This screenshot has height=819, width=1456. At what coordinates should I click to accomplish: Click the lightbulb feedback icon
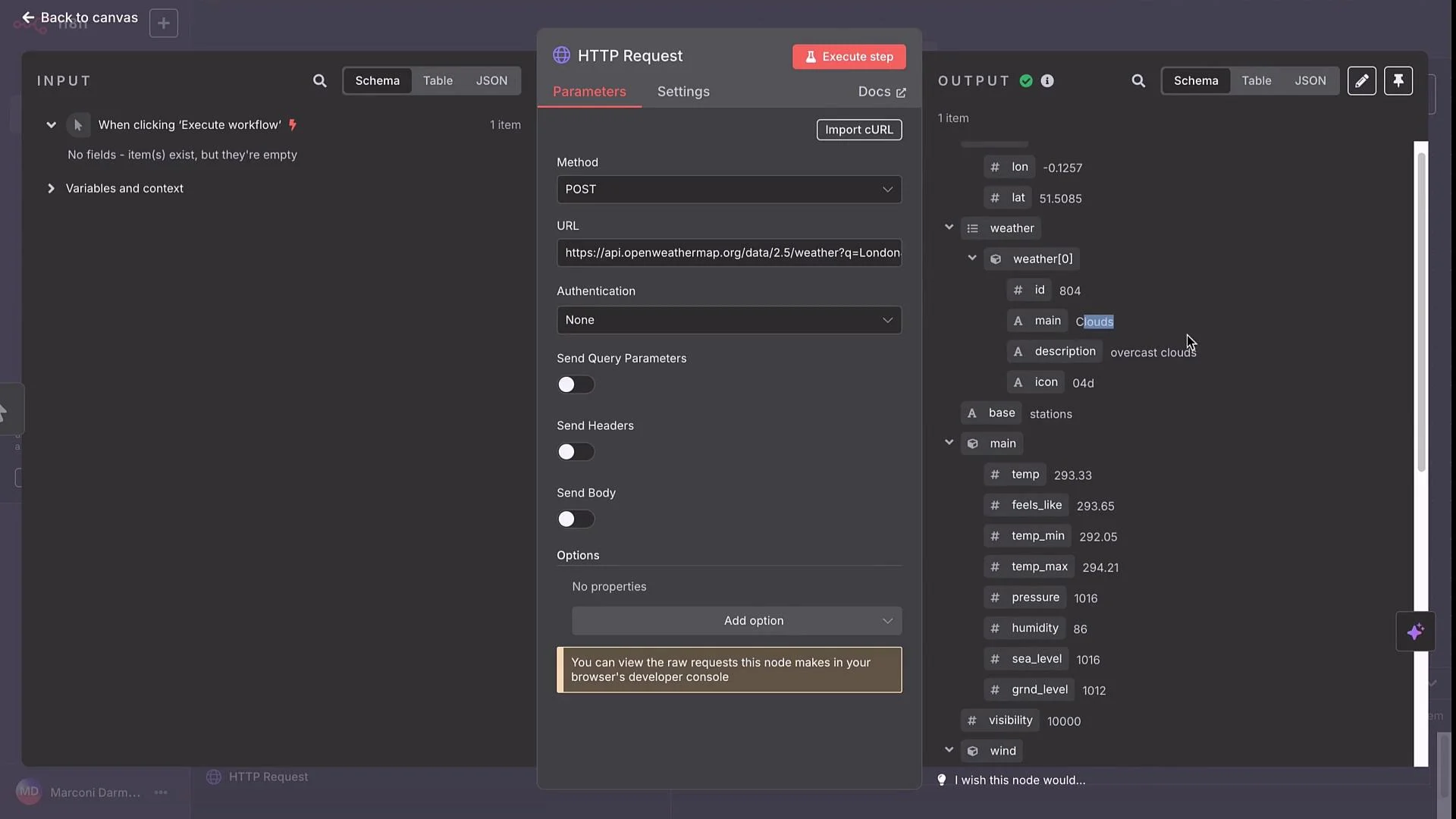pos(942,780)
